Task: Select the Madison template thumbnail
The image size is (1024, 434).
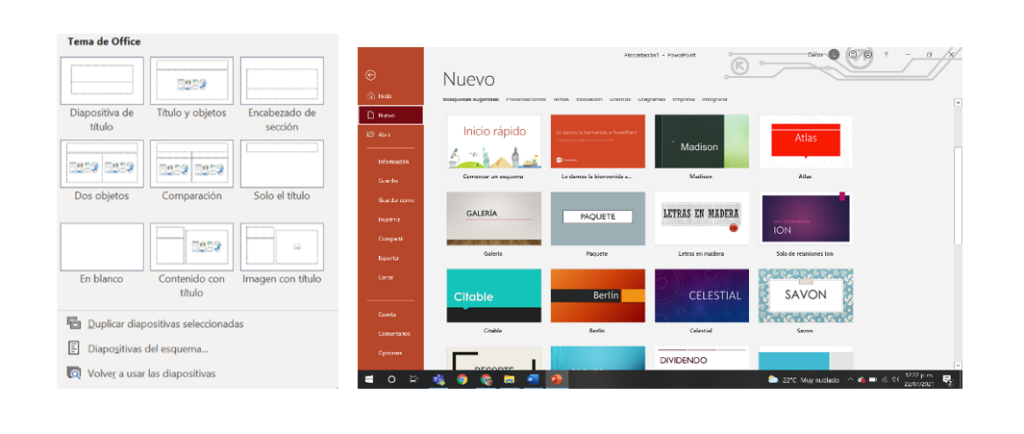Action: 702,142
